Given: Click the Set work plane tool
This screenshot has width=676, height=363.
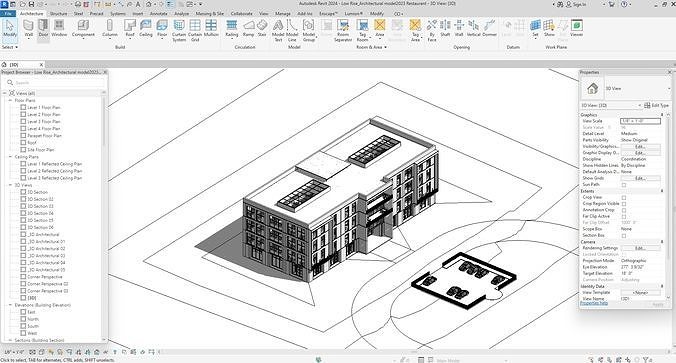Looking at the screenshot, I should click(535, 29).
